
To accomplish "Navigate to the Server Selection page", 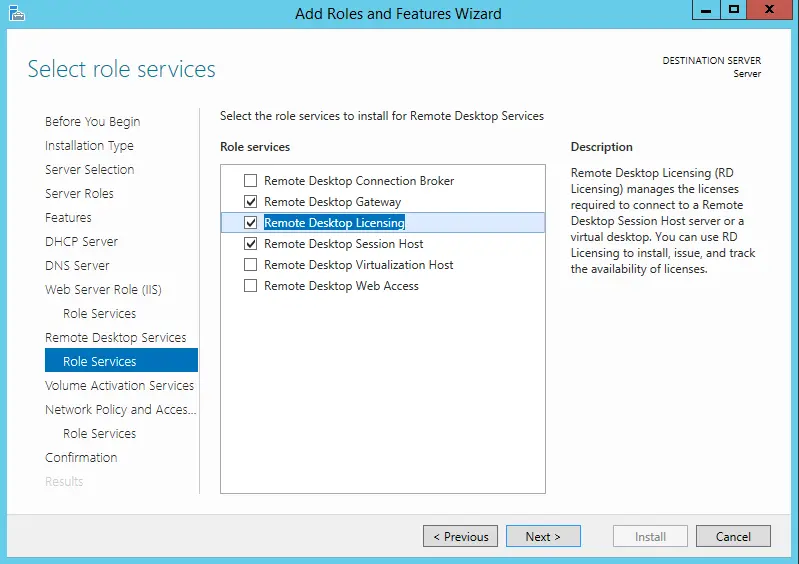I will point(89,170).
